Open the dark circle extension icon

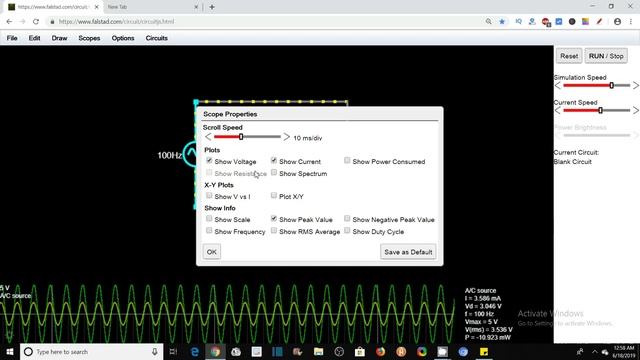click(572, 22)
